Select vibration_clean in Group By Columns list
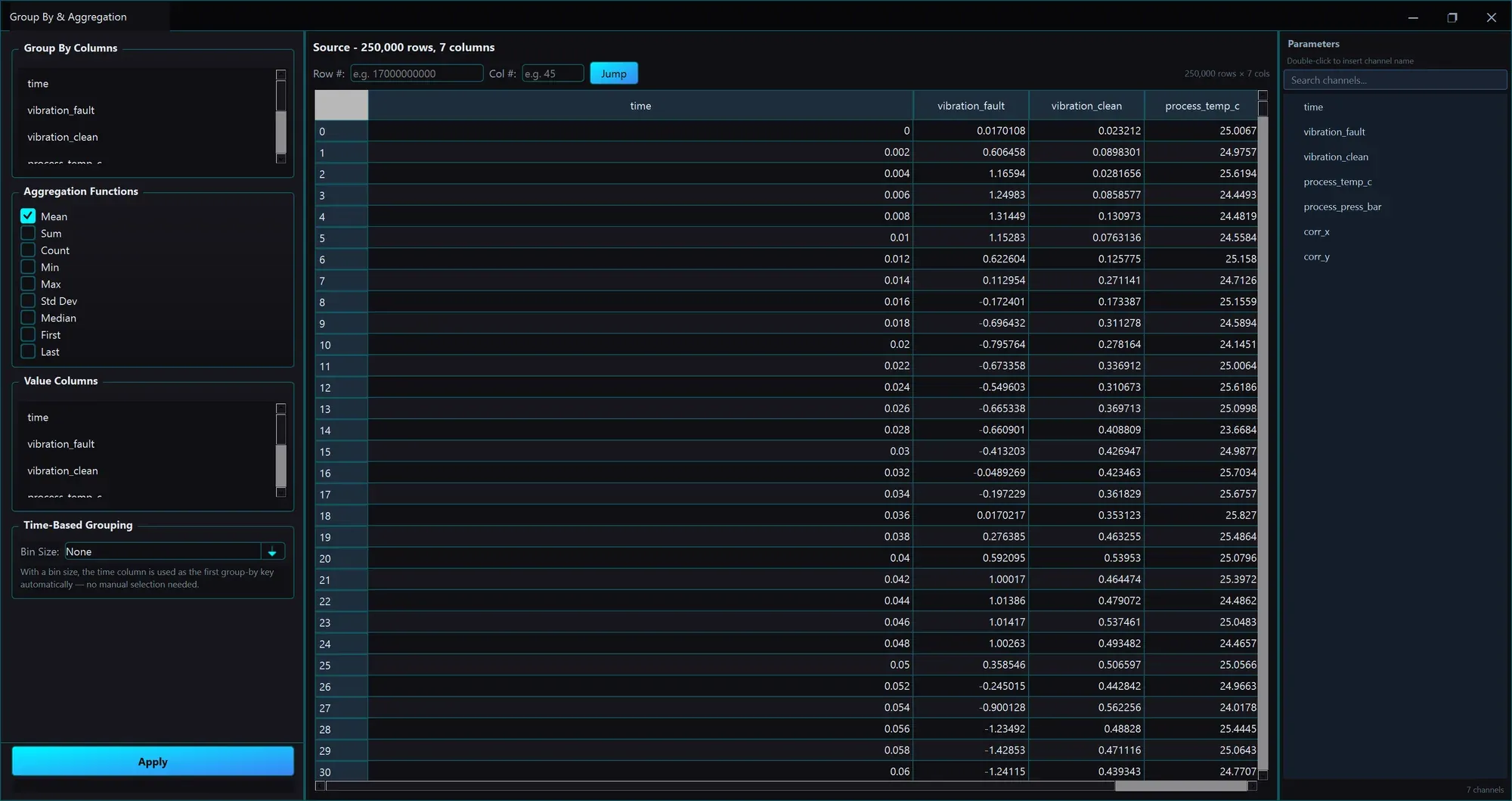Viewport: 1512px width, 801px height. [x=146, y=137]
